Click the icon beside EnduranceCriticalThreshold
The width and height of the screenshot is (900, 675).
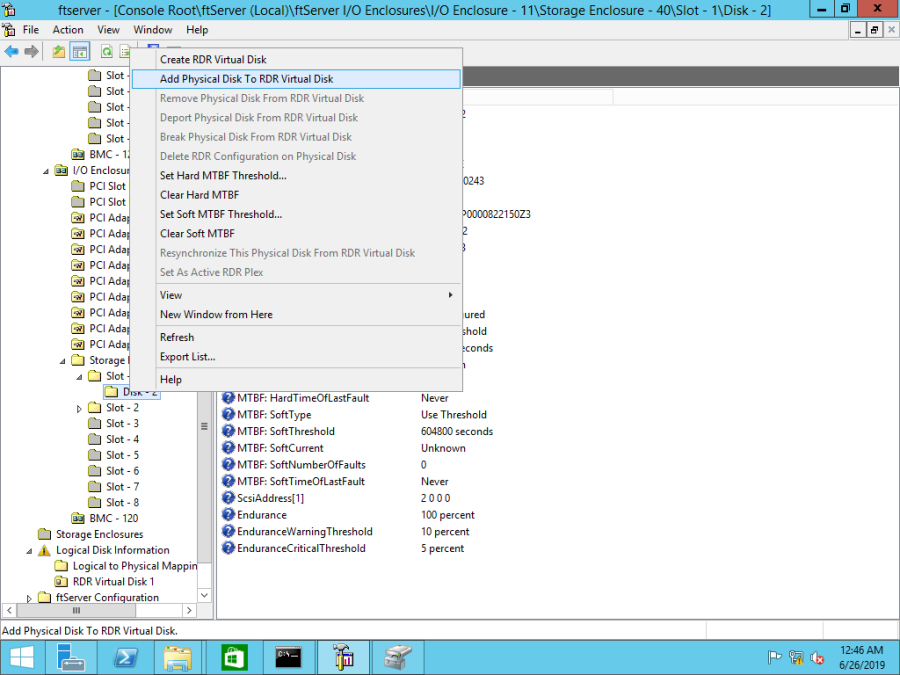click(x=228, y=548)
